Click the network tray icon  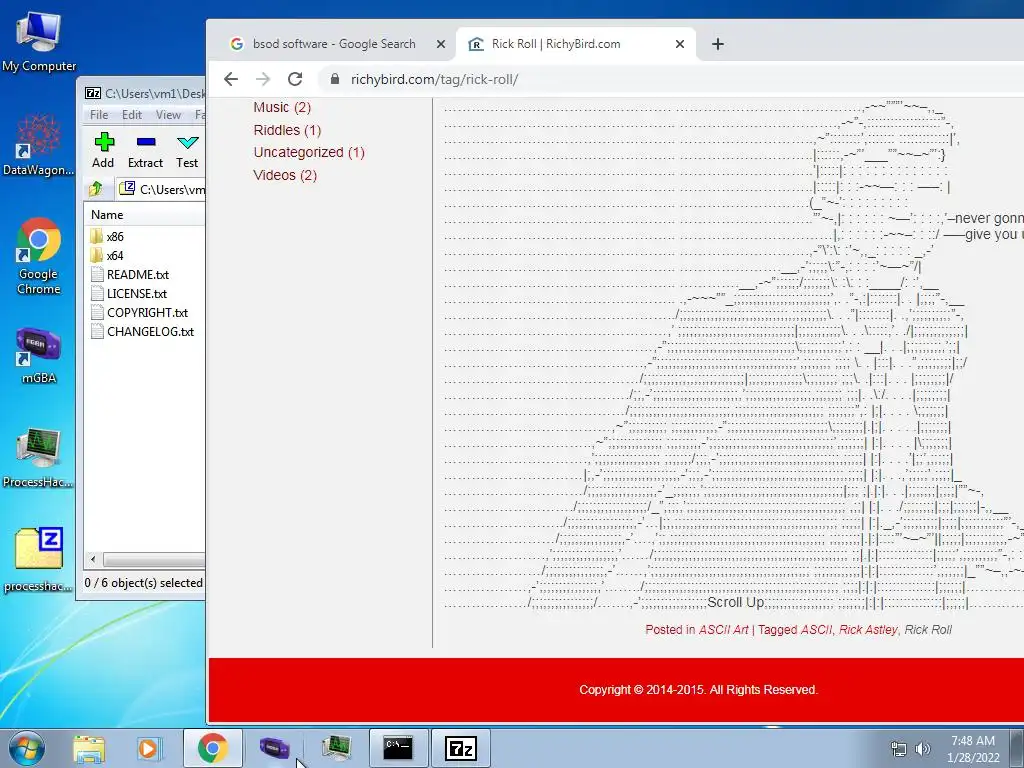click(x=899, y=749)
